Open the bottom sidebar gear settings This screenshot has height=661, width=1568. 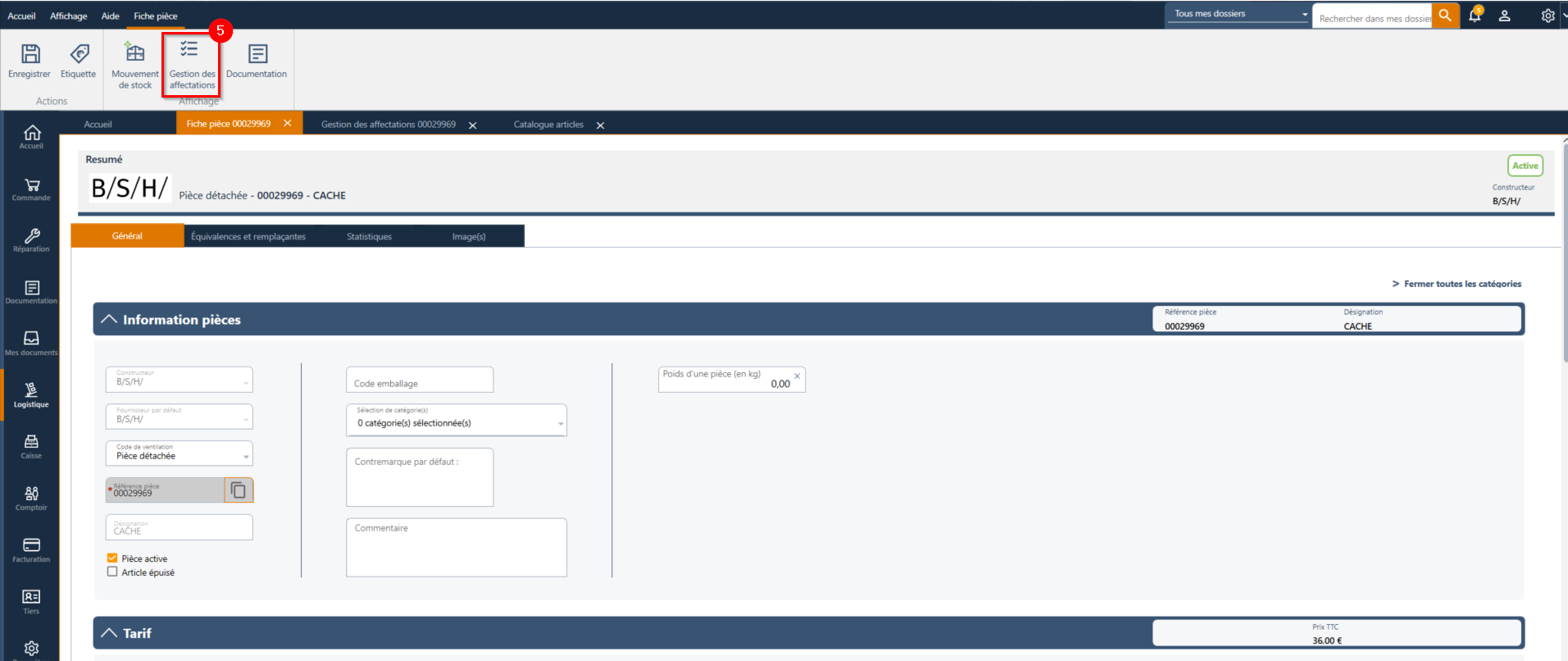click(31, 649)
